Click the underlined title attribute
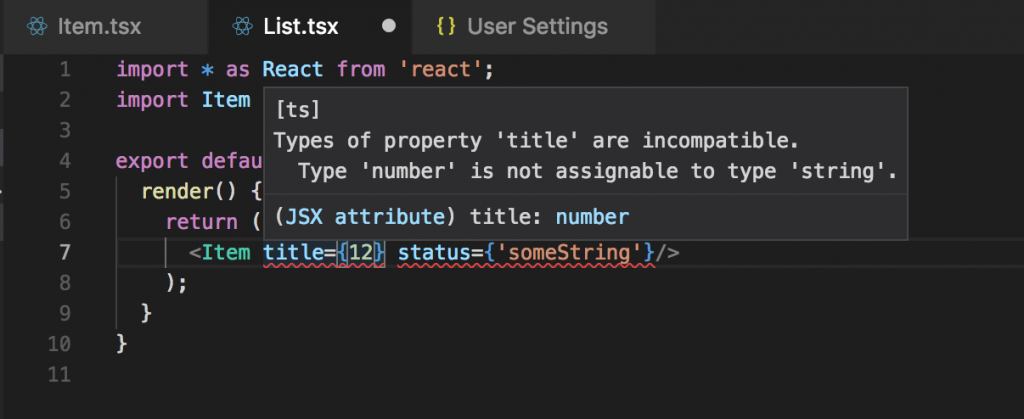The height and width of the screenshot is (419, 1024). pos(286,253)
